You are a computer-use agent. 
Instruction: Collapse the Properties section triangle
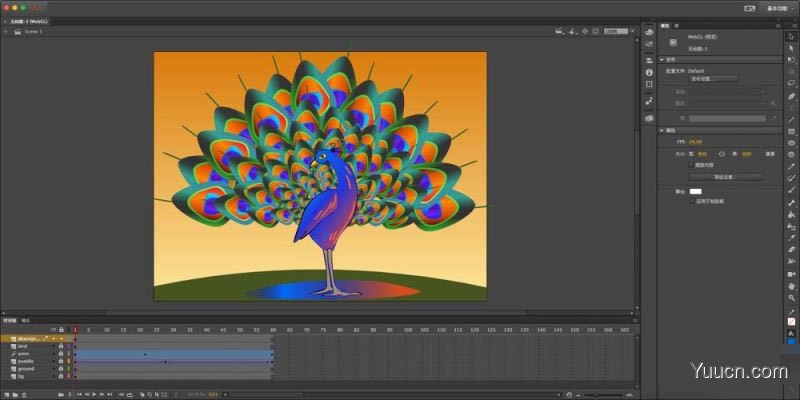coord(662,131)
